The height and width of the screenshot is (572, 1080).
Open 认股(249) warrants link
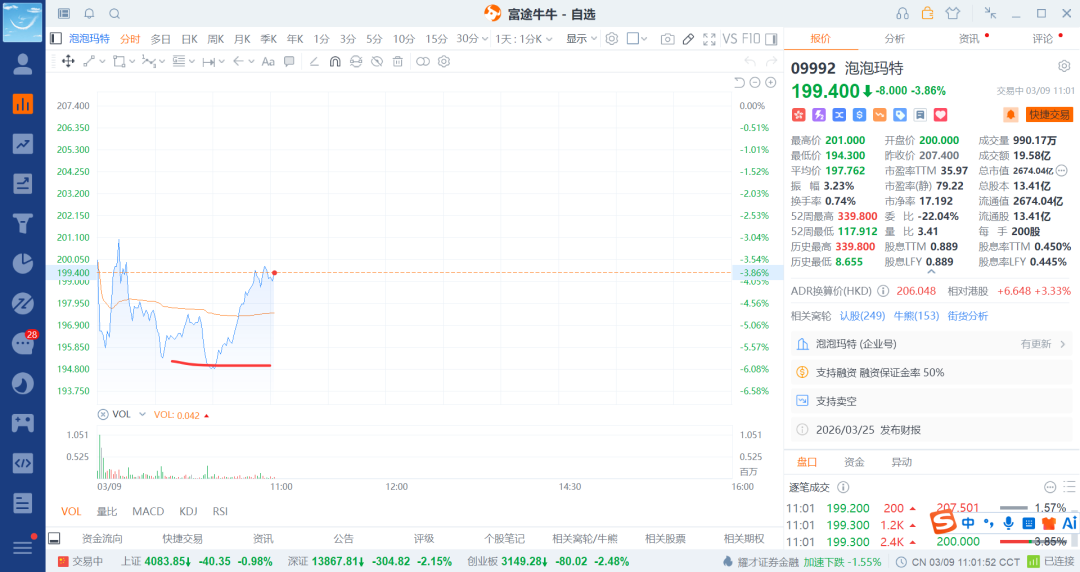pos(862,316)
